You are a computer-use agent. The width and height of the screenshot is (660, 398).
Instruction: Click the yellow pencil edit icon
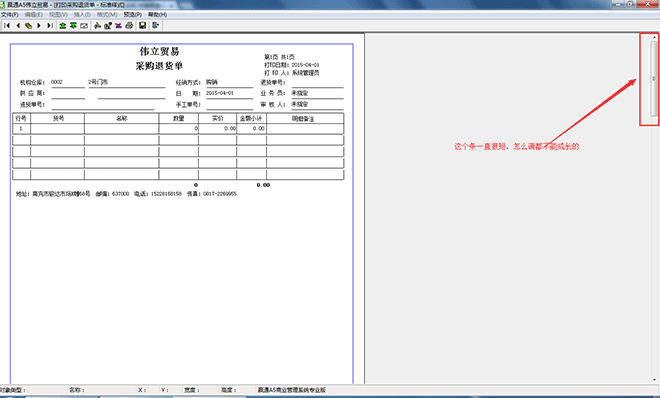tap(29, 26)
